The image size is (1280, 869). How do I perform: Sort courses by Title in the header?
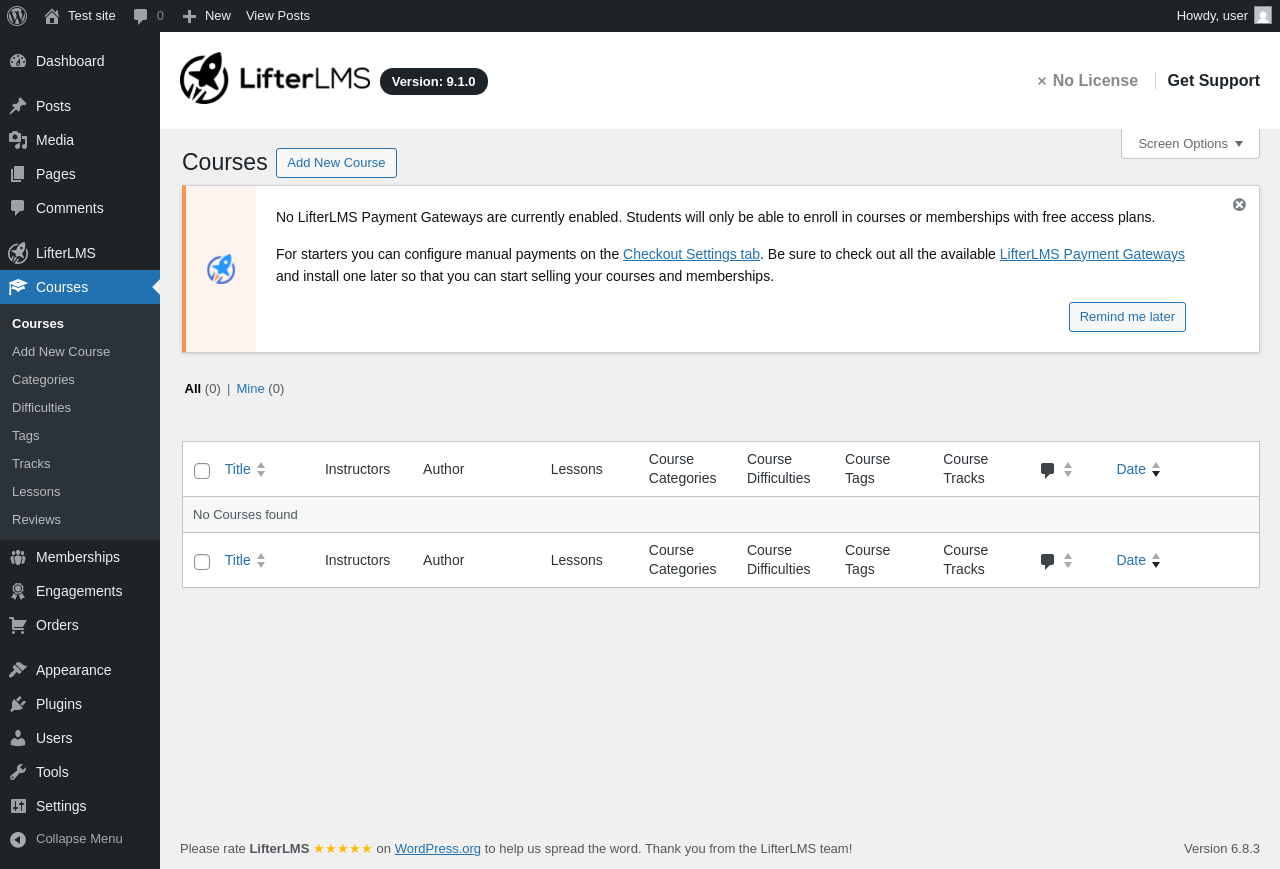coord(238,469)
